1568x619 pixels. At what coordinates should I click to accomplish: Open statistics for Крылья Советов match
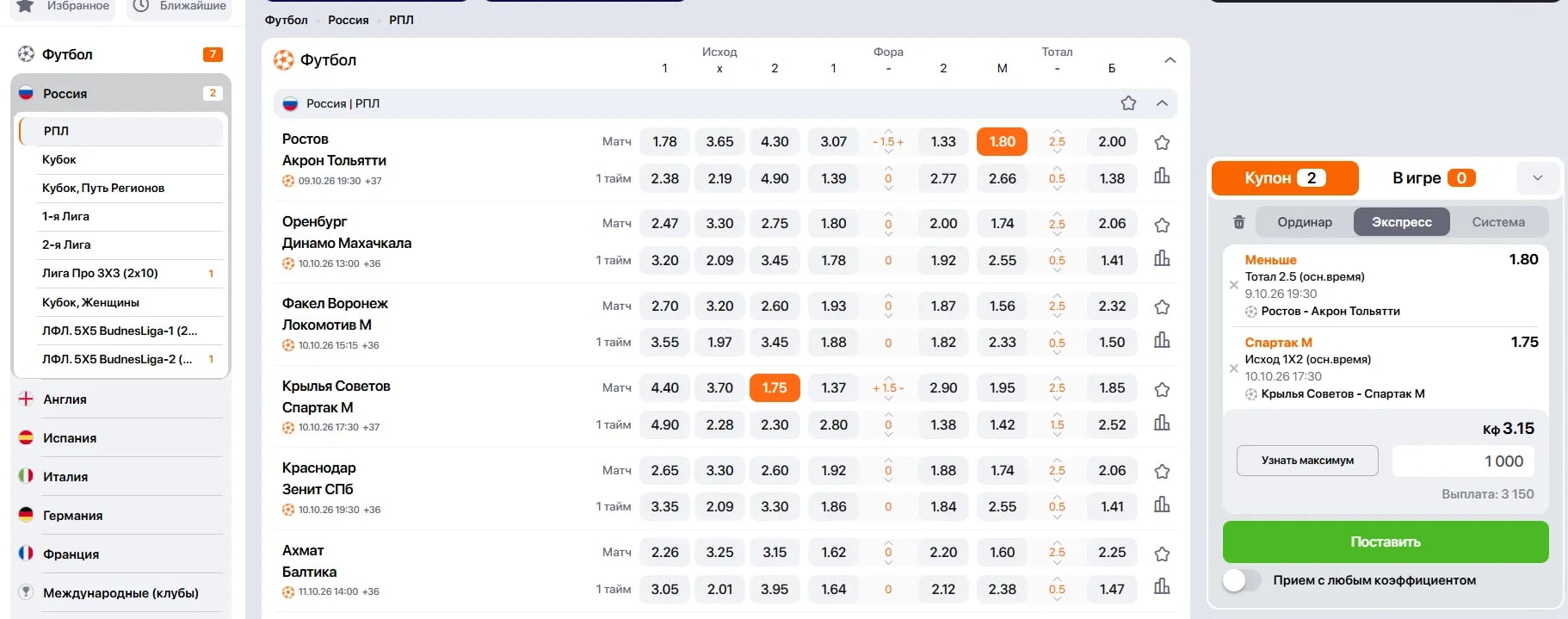[1162, 423]
